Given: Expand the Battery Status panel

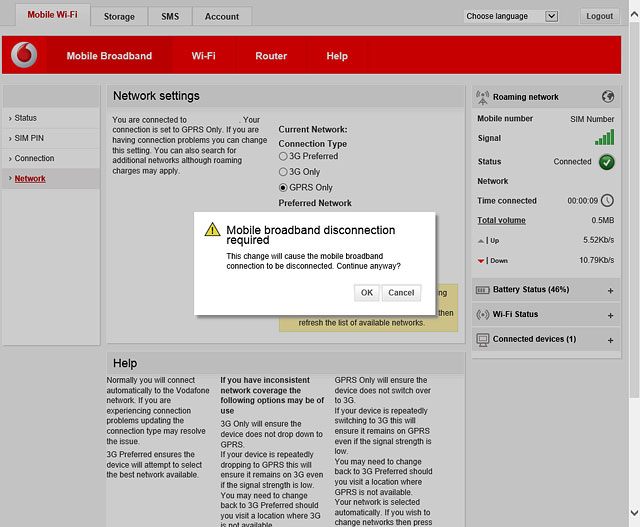Looking at the screenshot, I should point(610,291).
